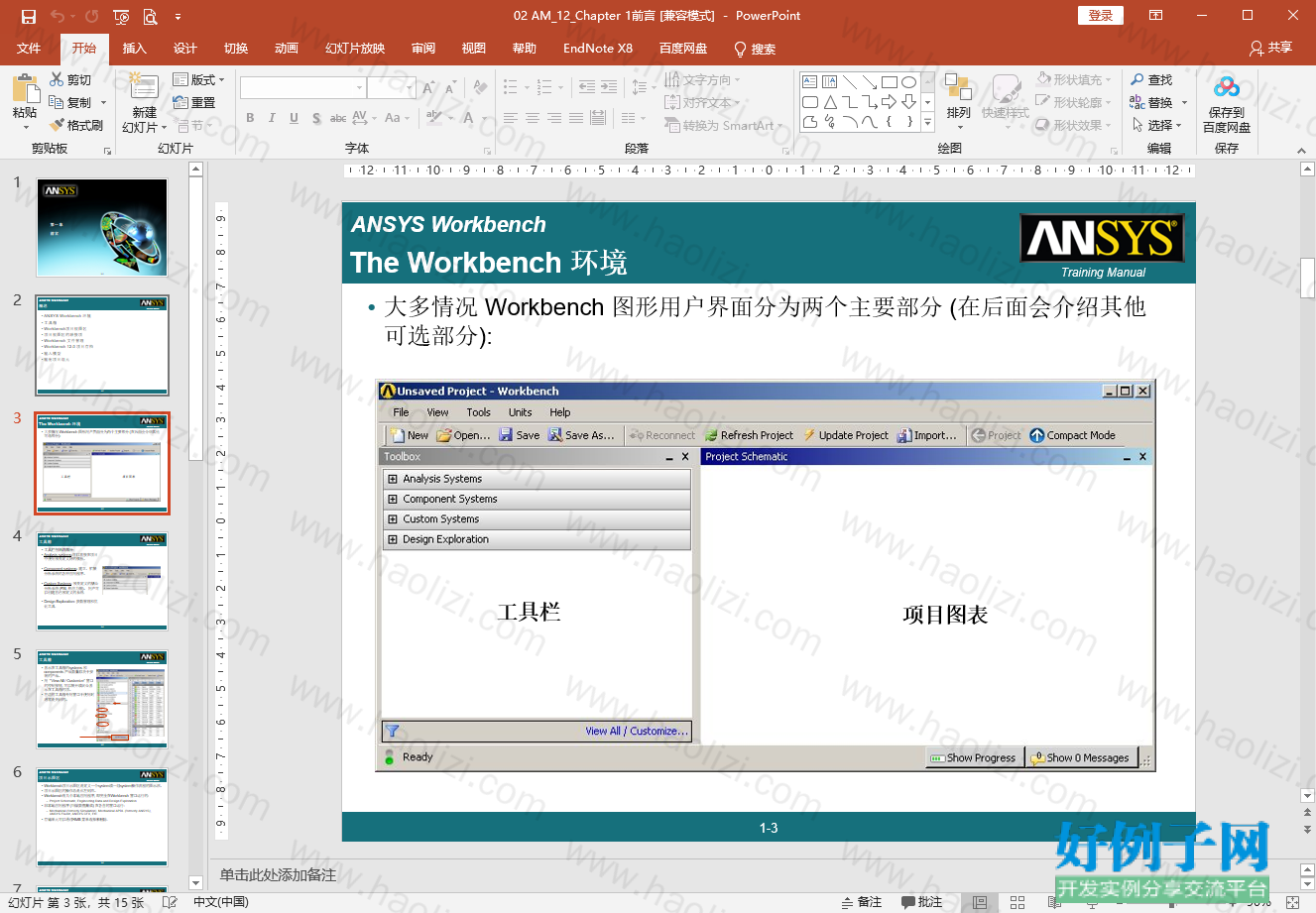Viewport: 1316px width, 913px height.
Task: Click the center text alignment icon
Action: coord(533,118)
